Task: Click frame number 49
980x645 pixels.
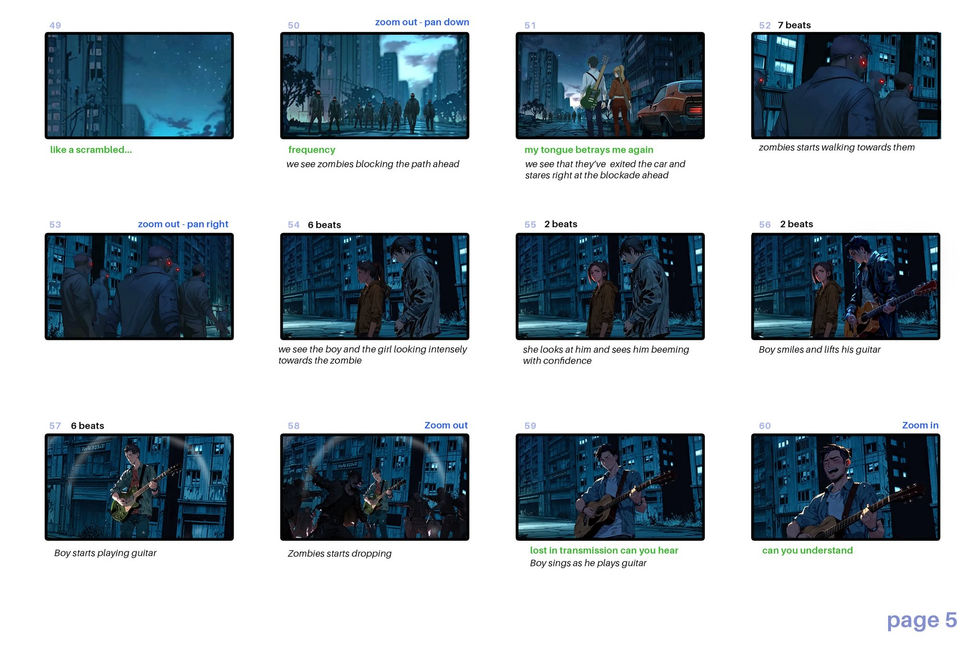Action: 55,26
